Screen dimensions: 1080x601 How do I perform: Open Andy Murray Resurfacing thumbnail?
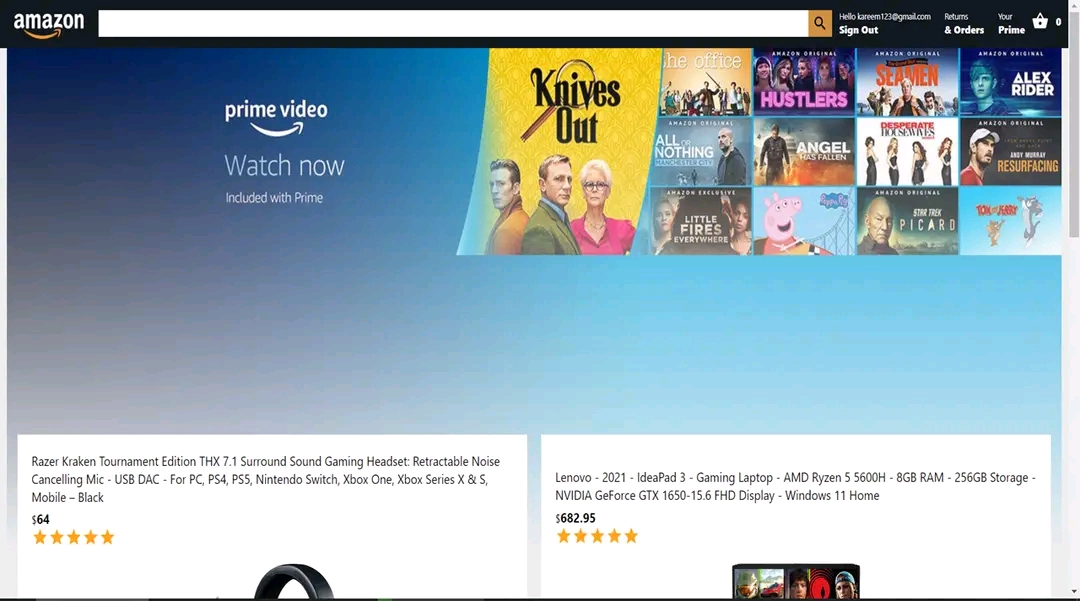click(x=1010, y=151)
